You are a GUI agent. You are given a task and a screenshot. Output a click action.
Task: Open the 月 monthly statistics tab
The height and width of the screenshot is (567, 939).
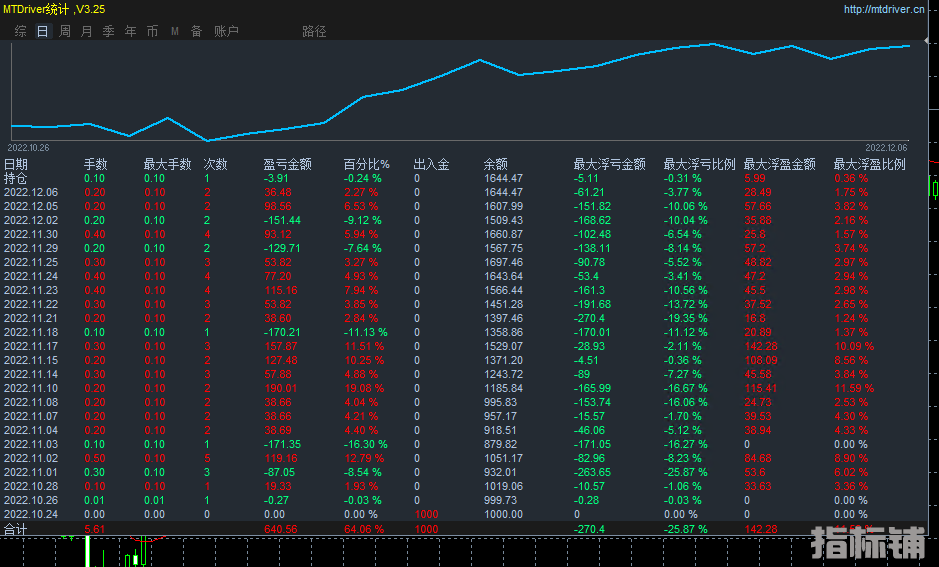87,31
